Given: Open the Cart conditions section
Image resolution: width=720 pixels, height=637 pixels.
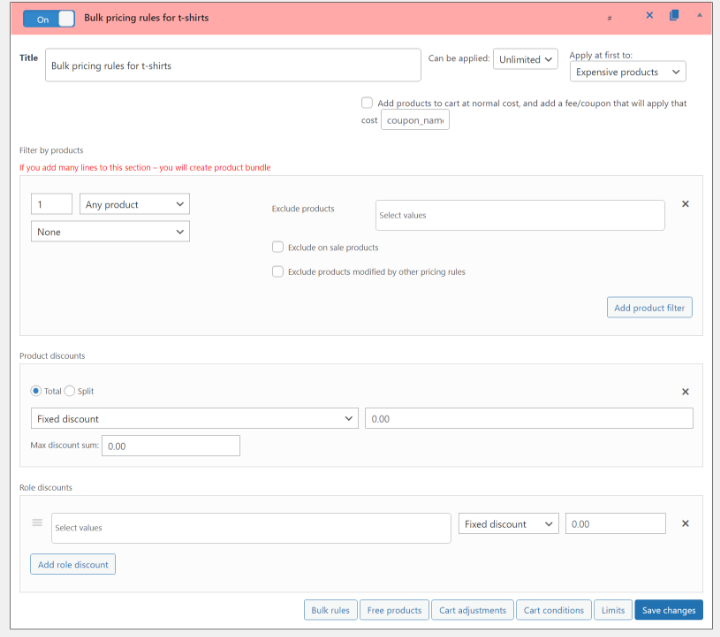Looking at the screenshot, I should pyautogui.click(x=553, y=610).
